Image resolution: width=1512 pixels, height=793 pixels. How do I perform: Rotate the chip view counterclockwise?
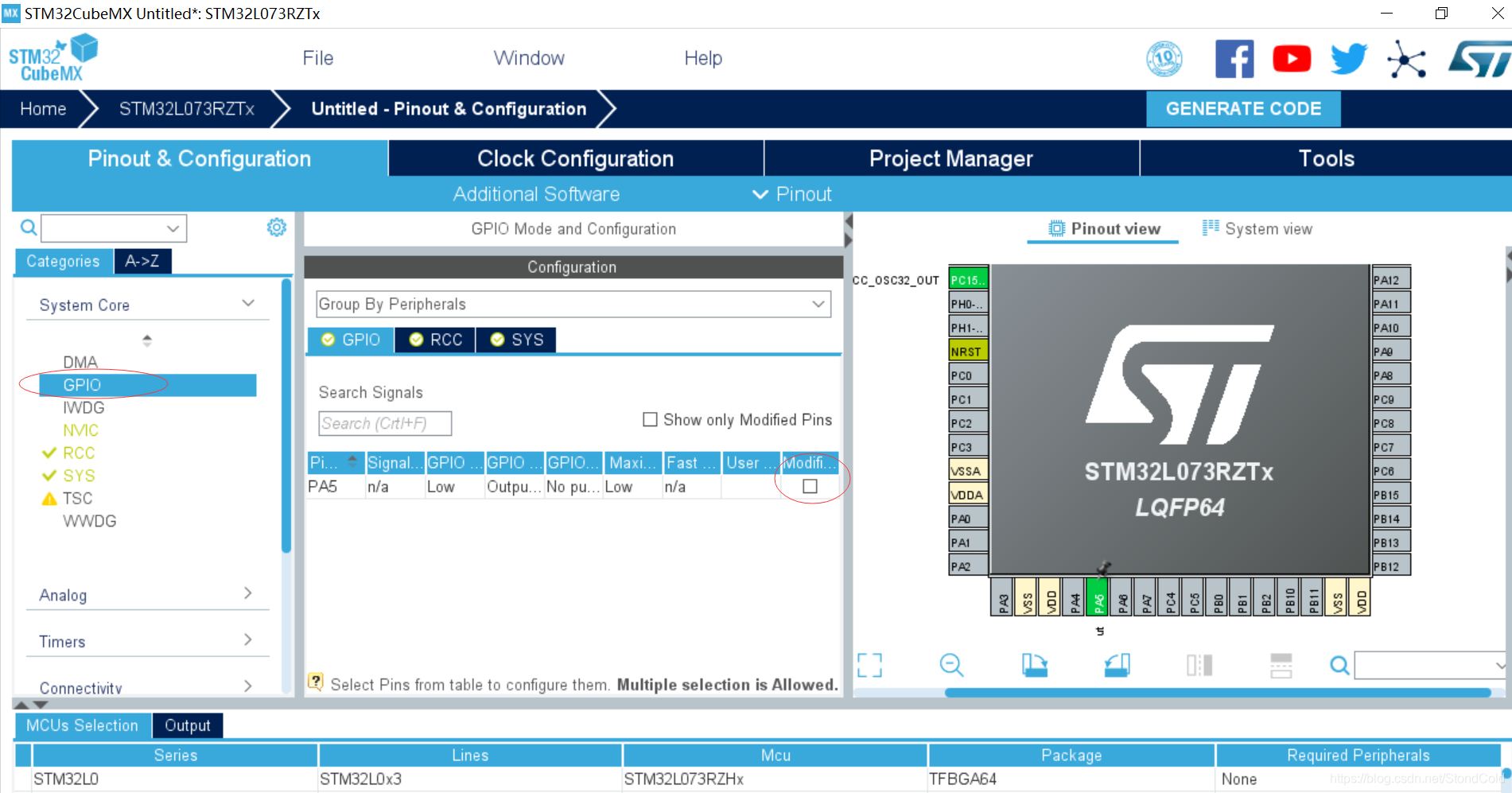coord(1117,665)
